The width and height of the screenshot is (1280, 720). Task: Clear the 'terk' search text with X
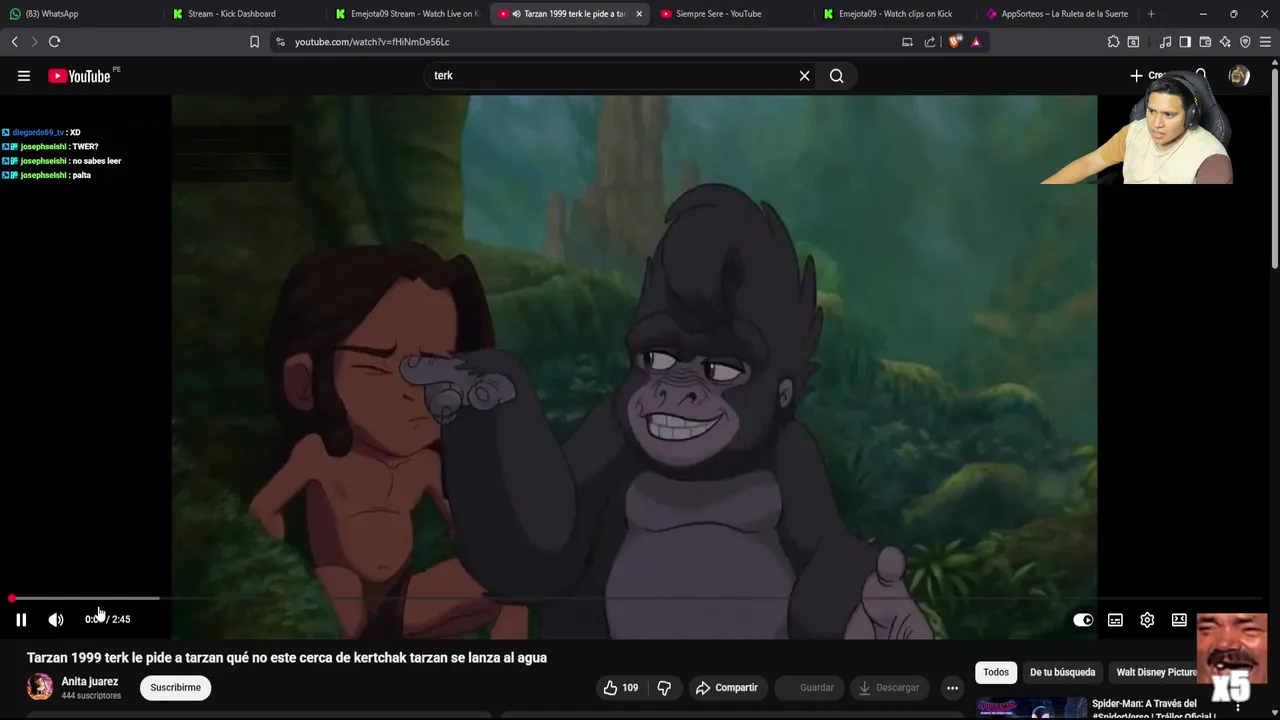click(x=804, y=76)
